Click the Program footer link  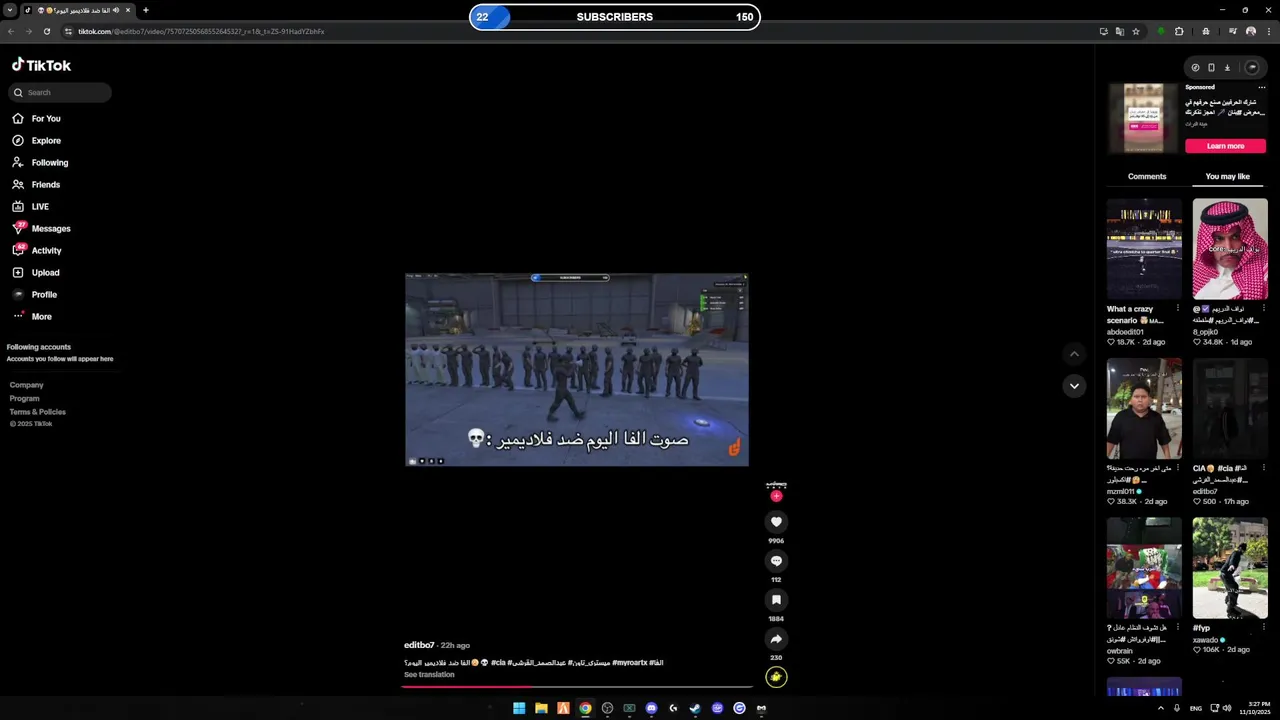[x=25, y=398]
